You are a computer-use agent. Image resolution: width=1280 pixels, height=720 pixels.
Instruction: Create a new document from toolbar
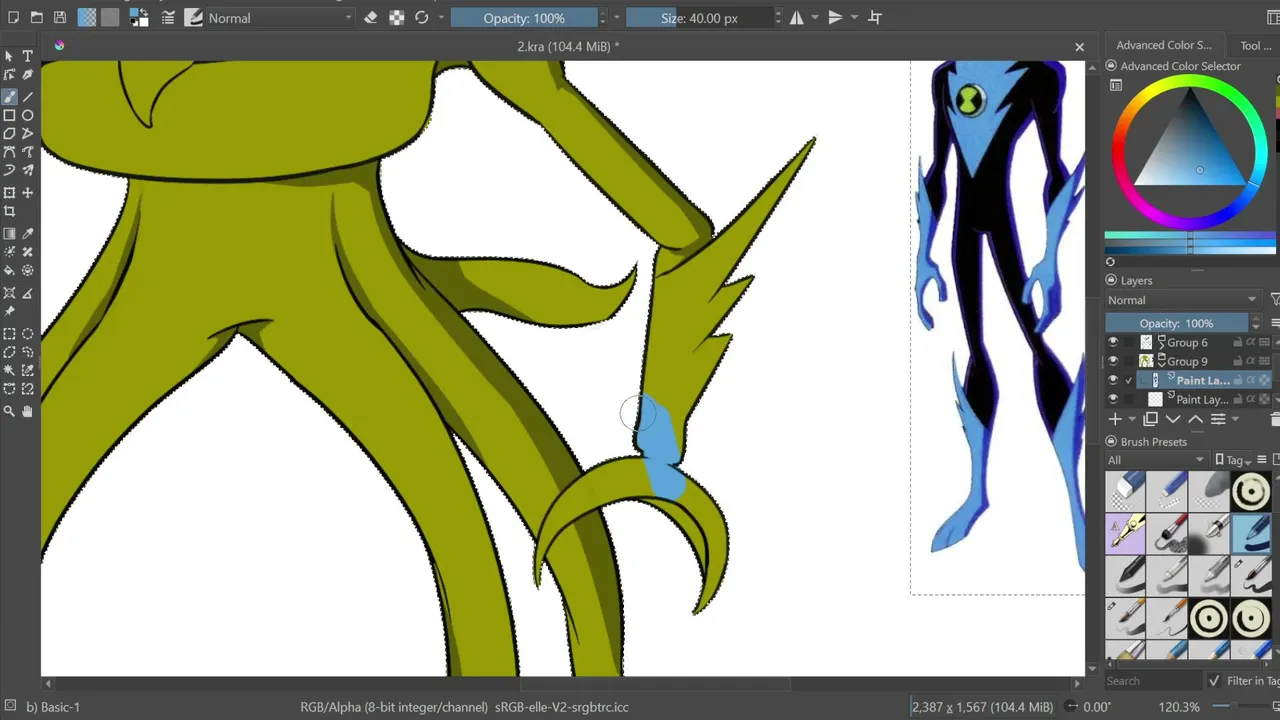(13, 18)
